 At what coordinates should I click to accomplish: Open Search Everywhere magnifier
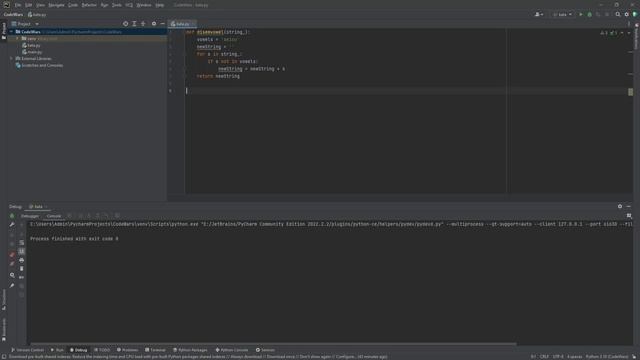618,14
